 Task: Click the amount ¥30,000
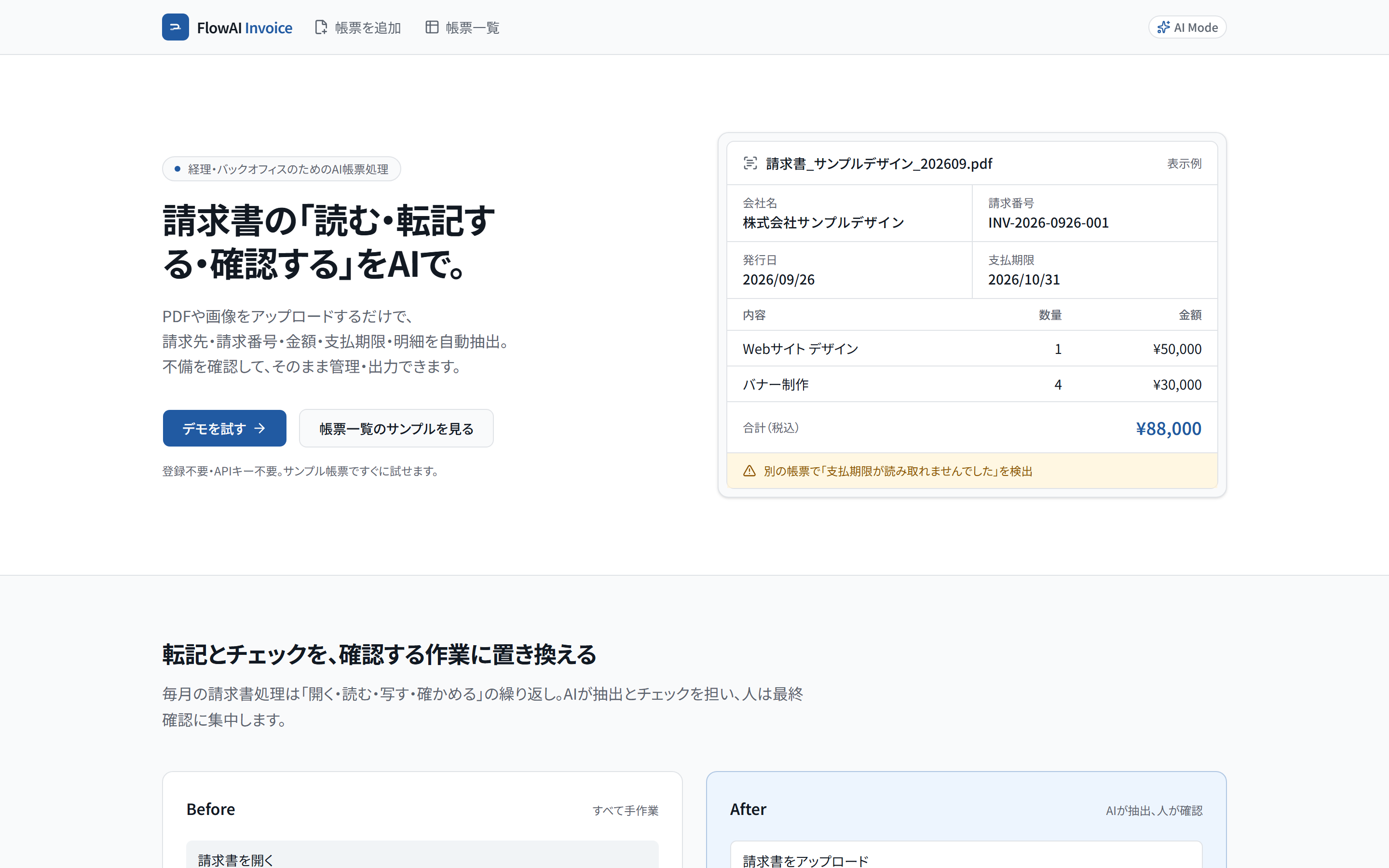[1177, 384]
